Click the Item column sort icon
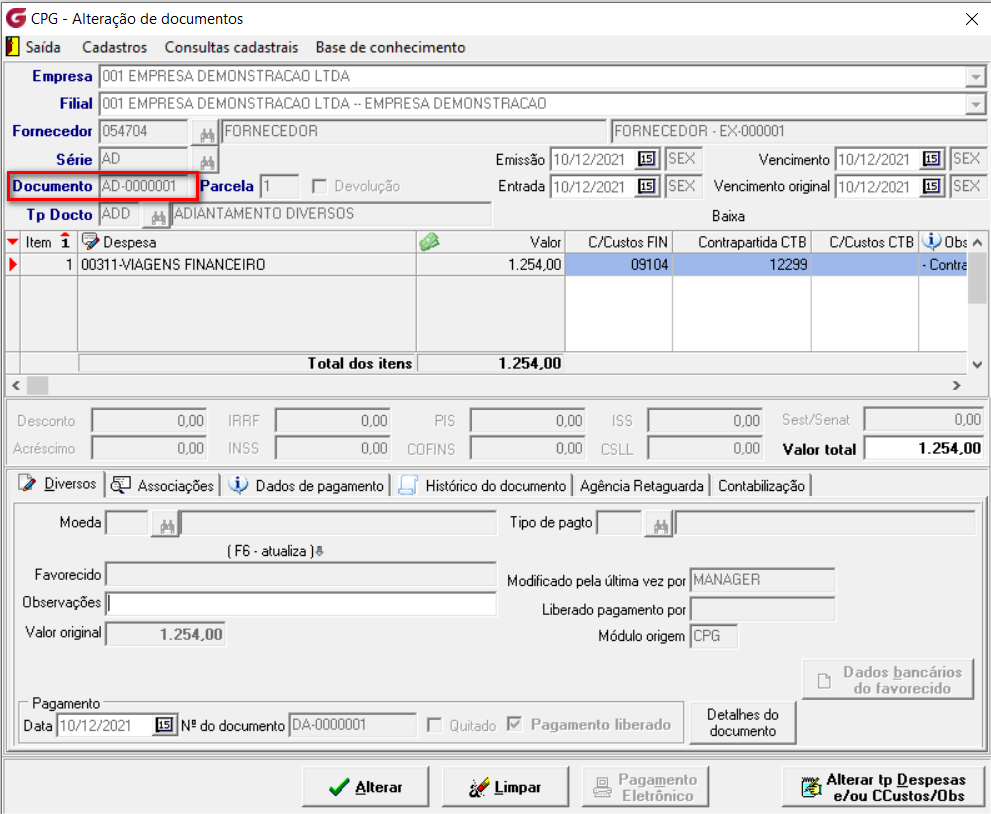991x814 pixels. tap(65, 241)
